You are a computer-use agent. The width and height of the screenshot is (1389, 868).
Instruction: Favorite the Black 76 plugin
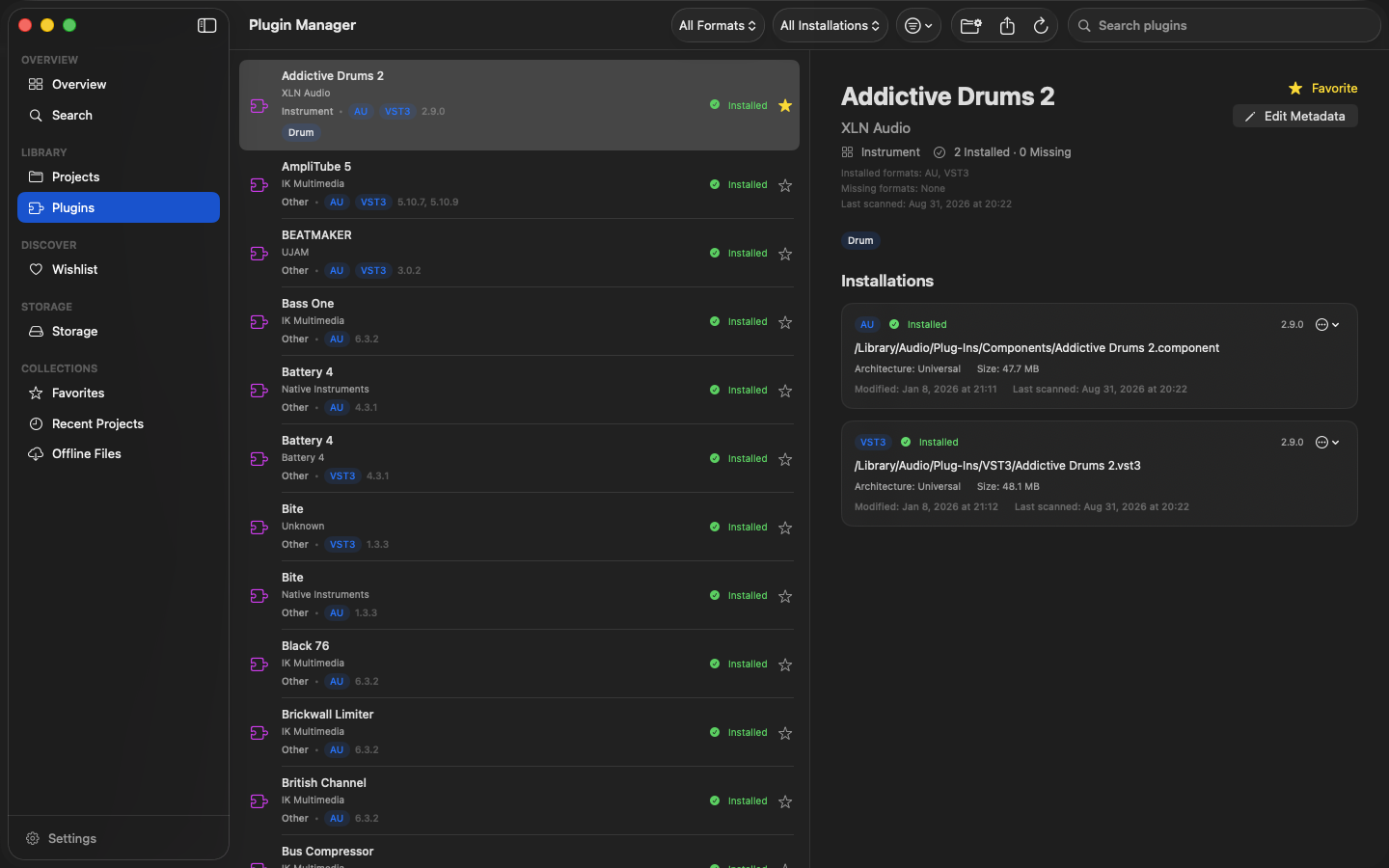[785, 665]
